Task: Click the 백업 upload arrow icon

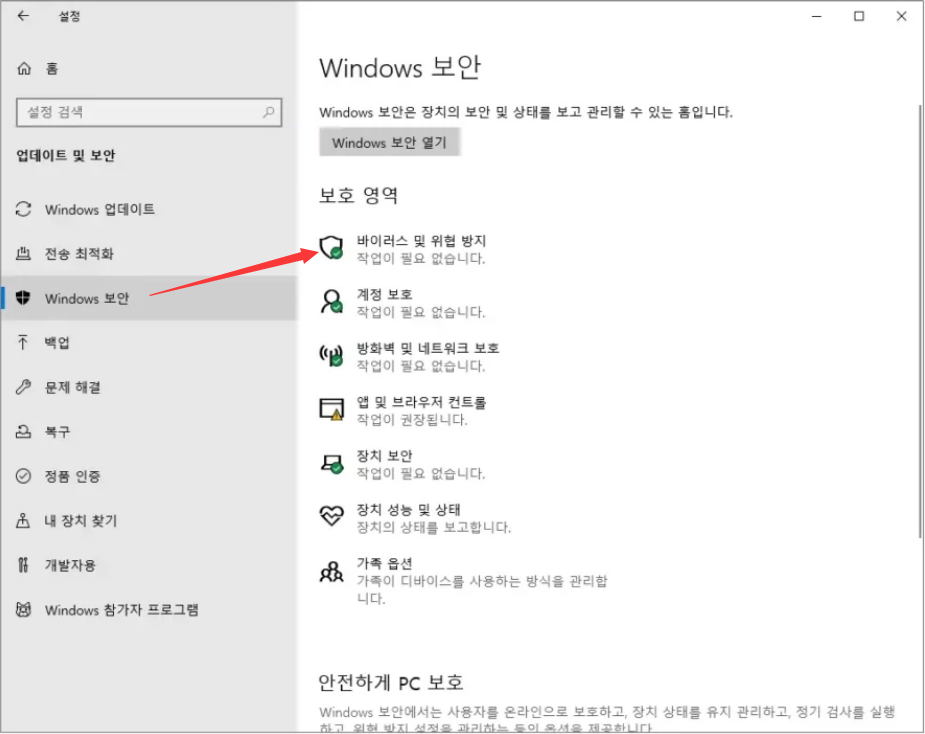Action: (x=23, y=342)
